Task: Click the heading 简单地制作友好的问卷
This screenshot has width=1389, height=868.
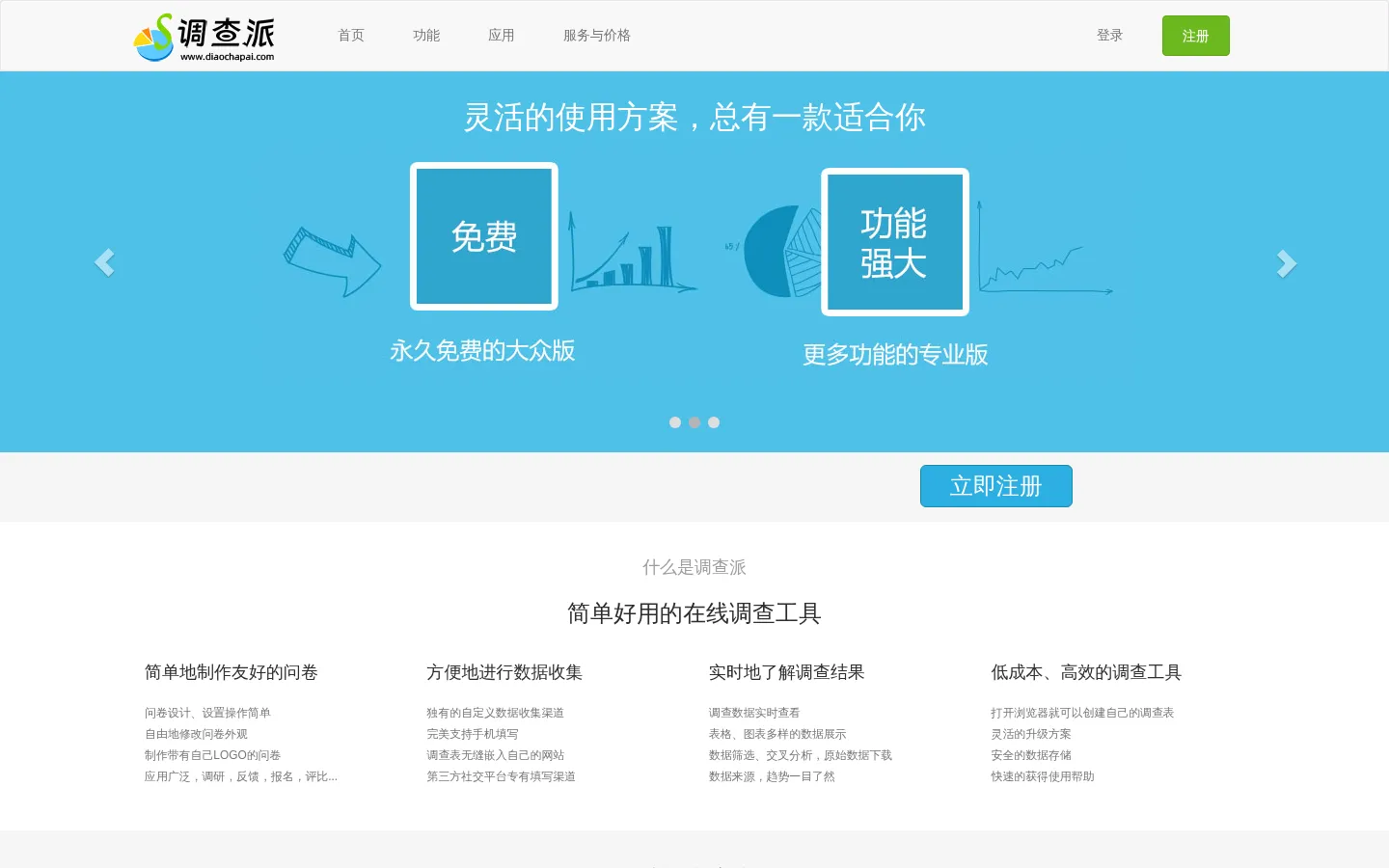Action: pos(231,672)
